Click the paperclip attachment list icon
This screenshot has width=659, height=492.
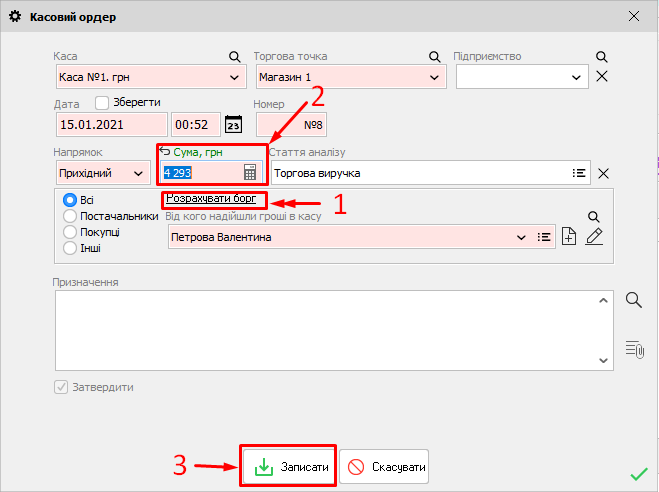634,348
